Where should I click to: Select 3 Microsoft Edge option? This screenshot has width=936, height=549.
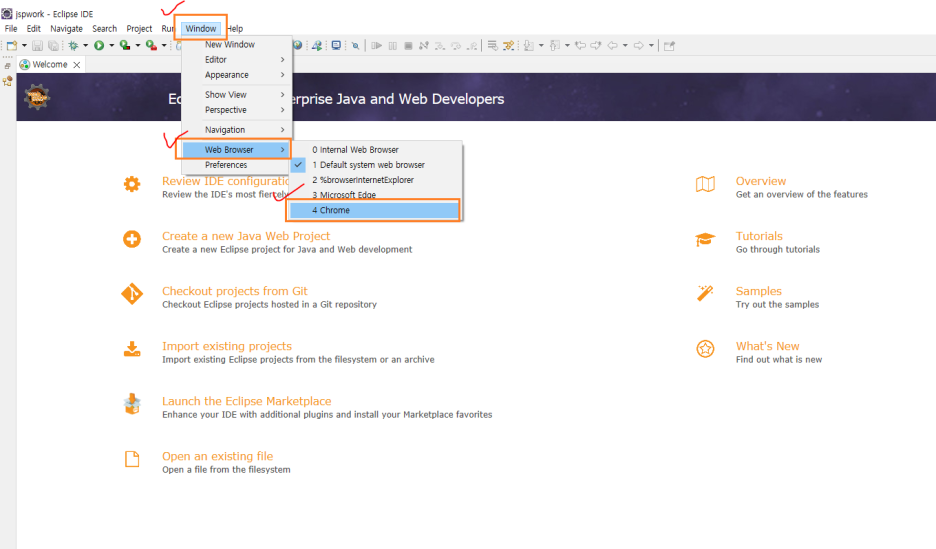376,195
